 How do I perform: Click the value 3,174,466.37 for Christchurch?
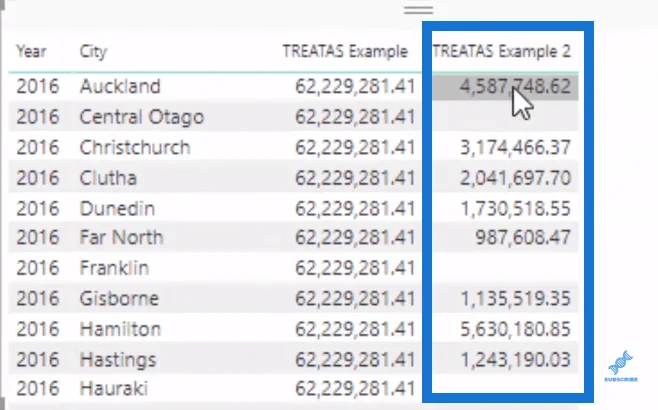tap(515, 148)
